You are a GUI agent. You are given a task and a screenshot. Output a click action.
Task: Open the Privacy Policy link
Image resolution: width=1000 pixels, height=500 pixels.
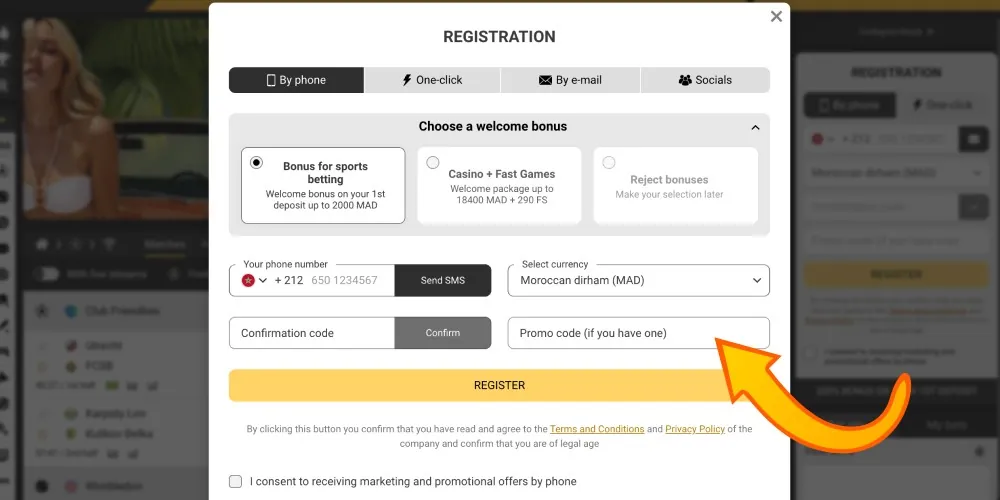tap(695, 429)
